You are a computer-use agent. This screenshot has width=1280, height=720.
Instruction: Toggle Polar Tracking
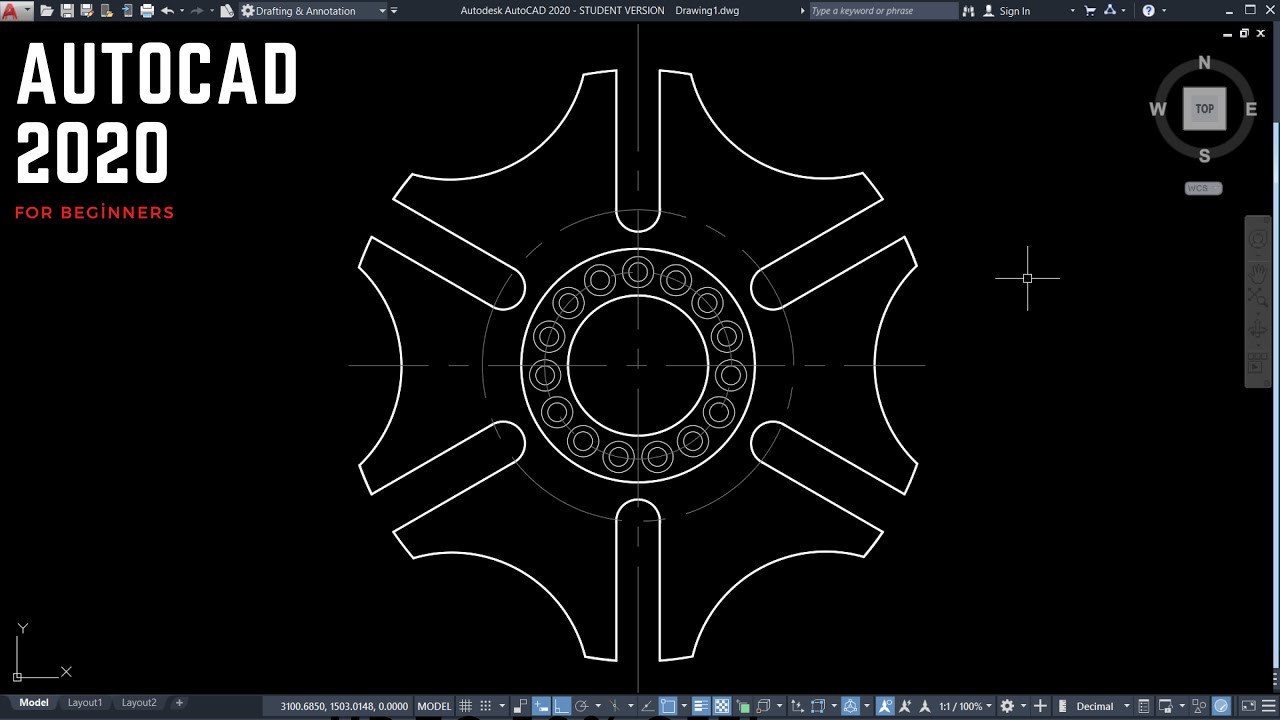pyautogui.click(x=581, y=706)
